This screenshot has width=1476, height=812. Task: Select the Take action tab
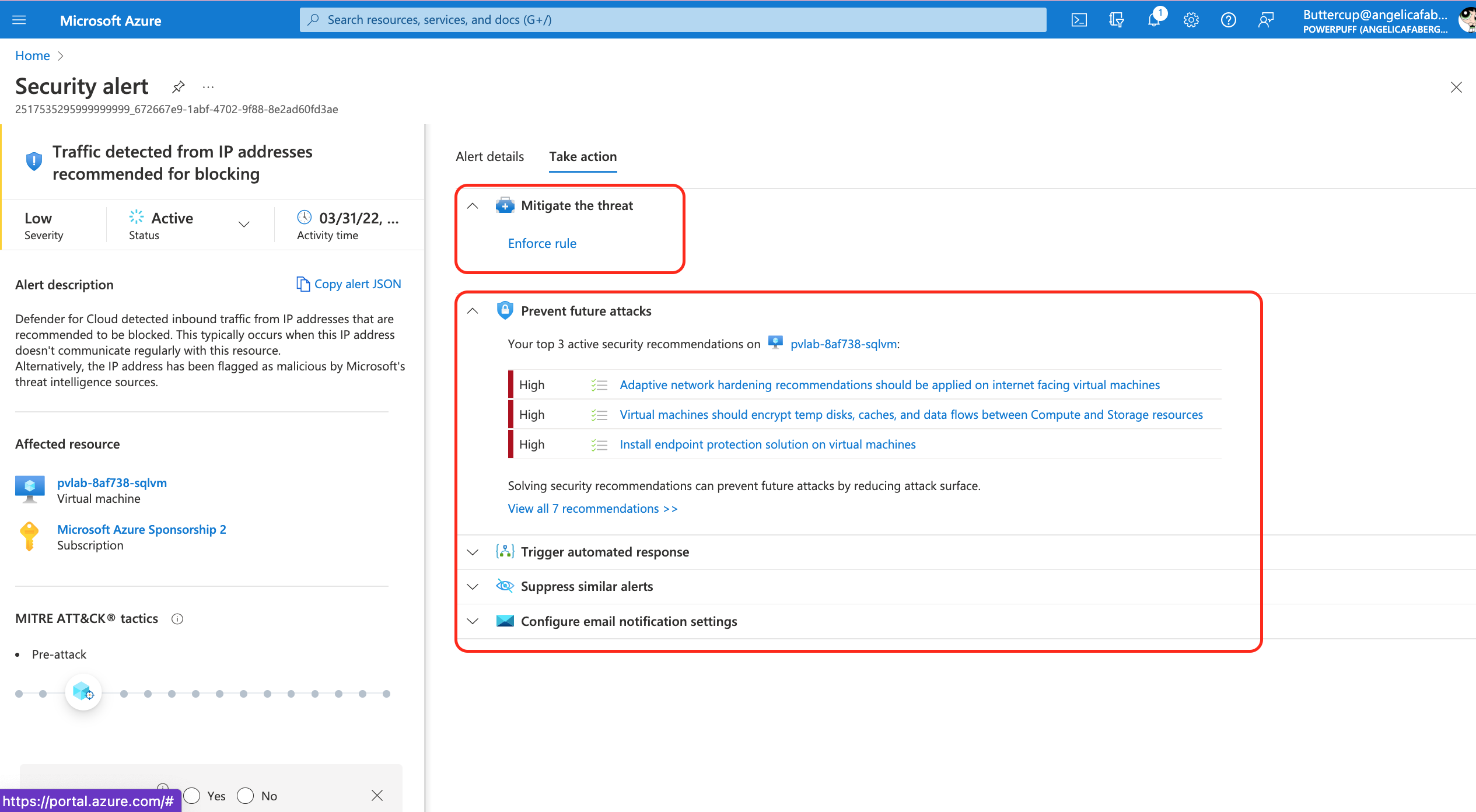click(582, 156)
